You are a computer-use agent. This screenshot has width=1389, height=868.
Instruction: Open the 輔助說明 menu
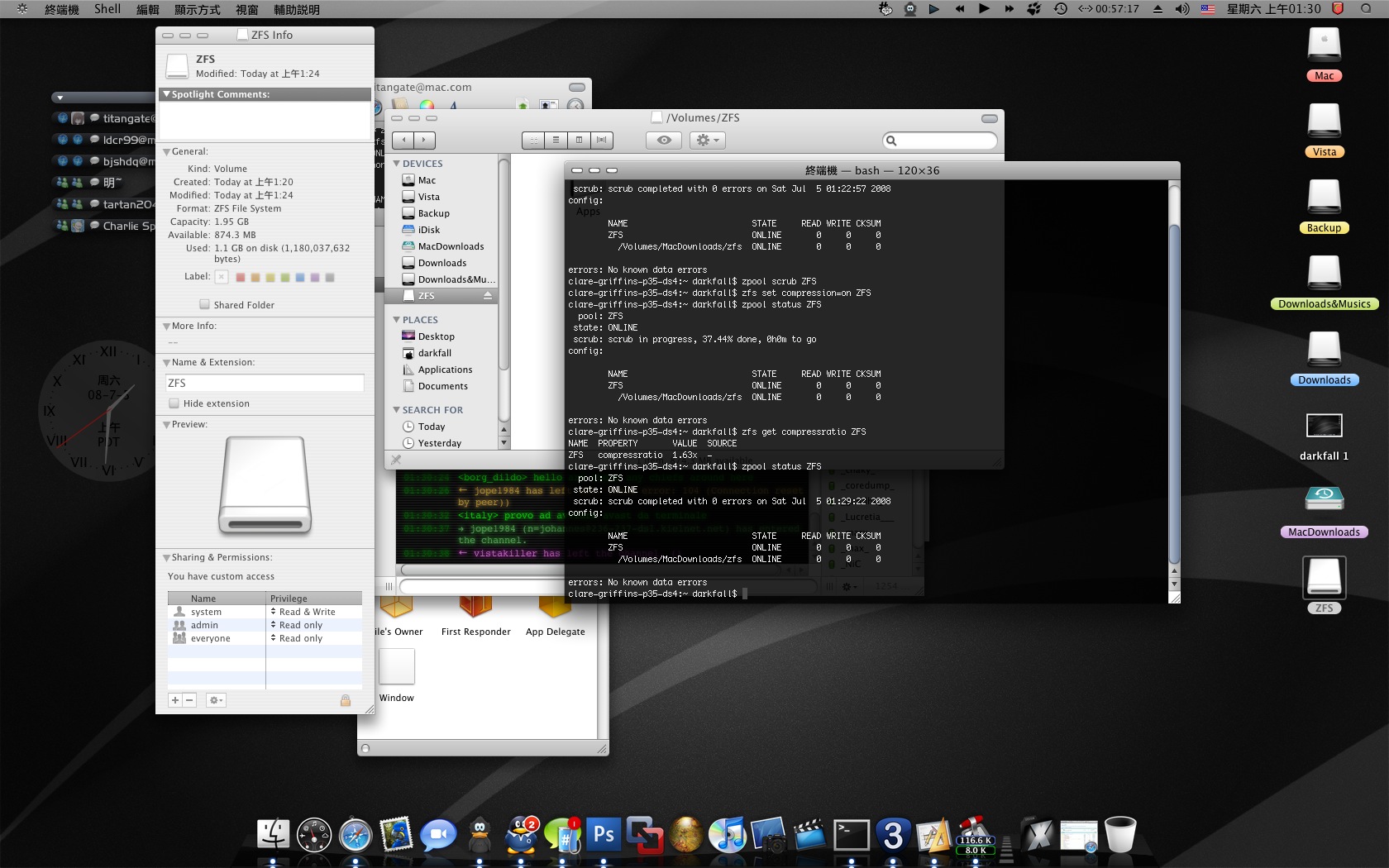(x=297, y=9)
